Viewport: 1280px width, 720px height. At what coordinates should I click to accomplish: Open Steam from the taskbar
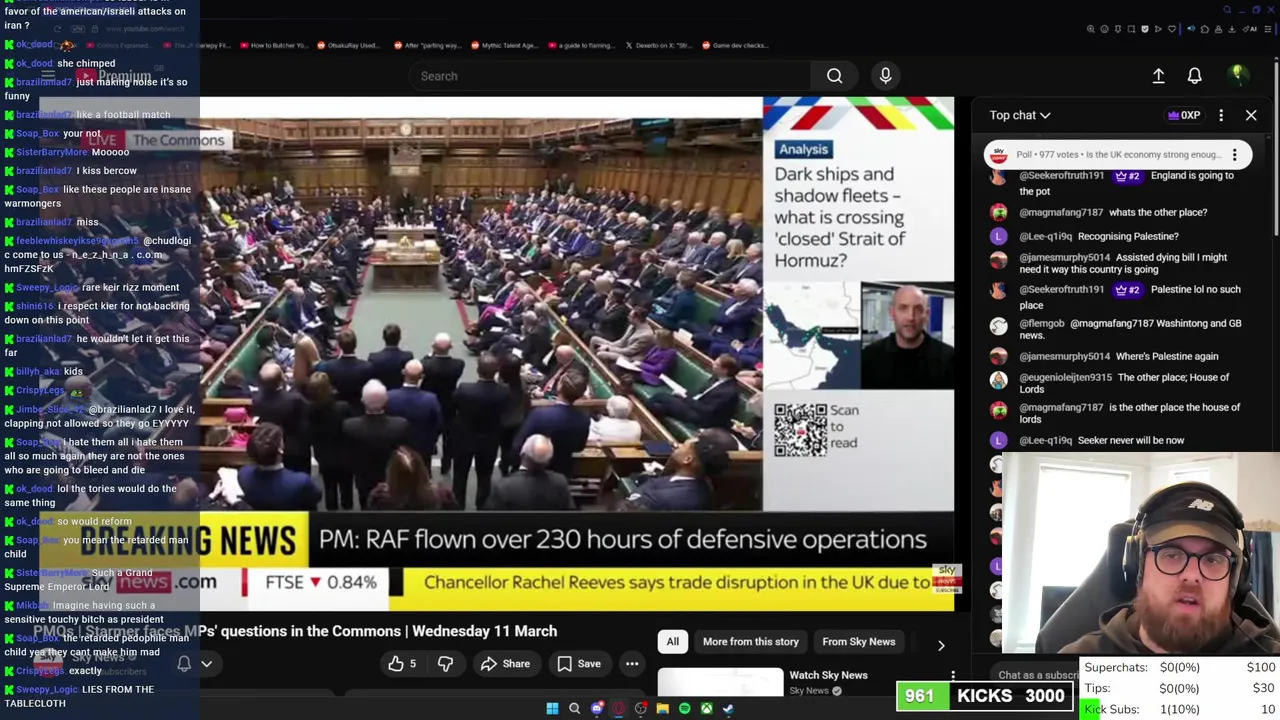pos(728,709)
